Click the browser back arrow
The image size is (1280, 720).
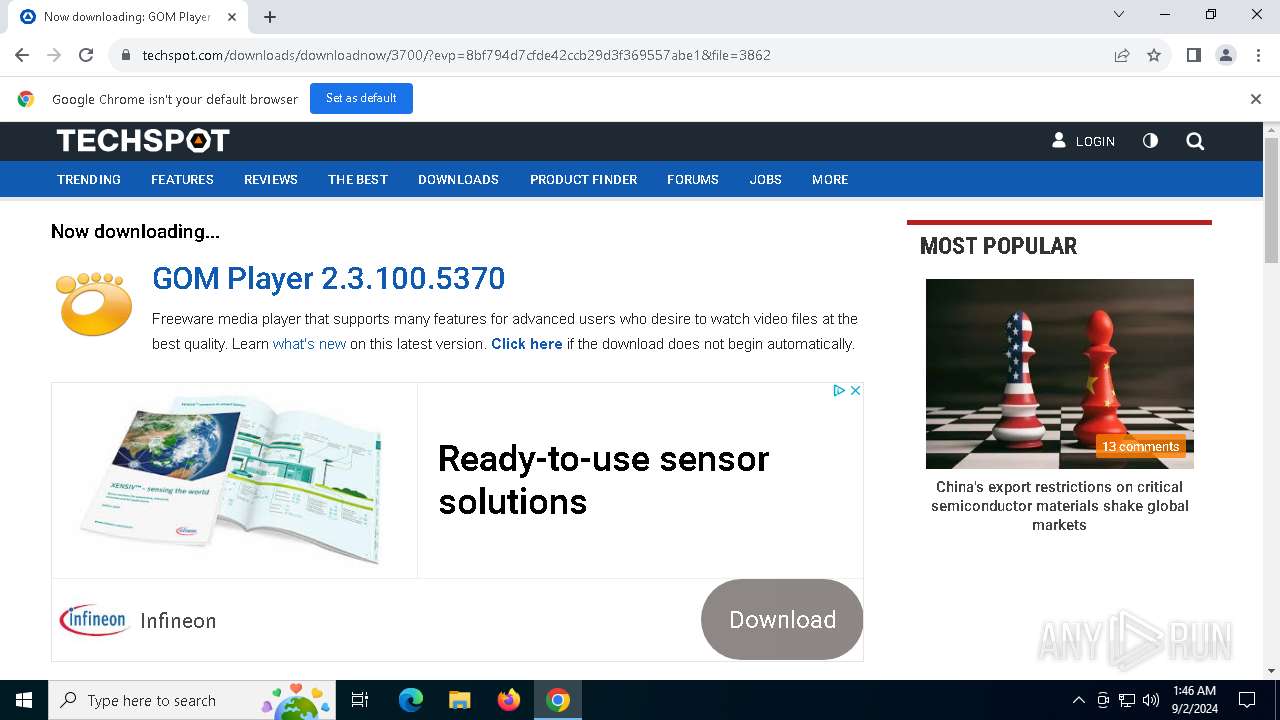pos(22,55)
